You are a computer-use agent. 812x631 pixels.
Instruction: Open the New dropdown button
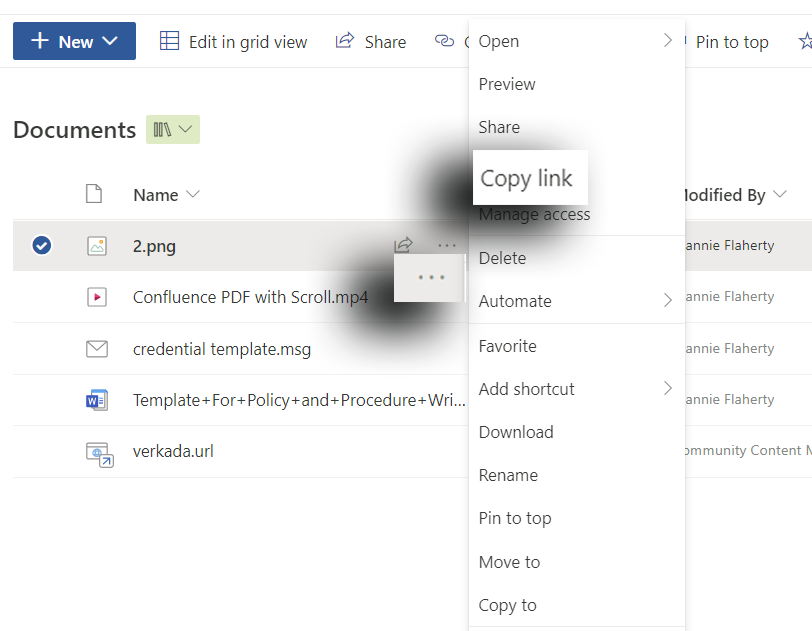click(74, 41)
